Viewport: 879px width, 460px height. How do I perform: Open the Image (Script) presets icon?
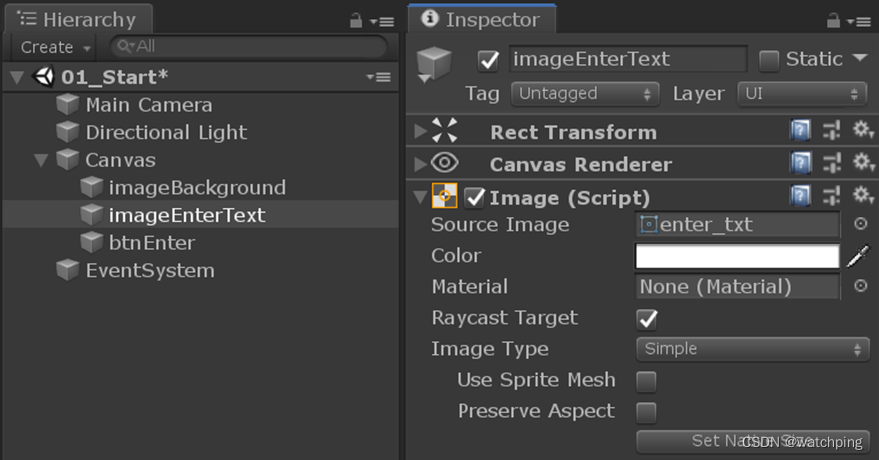point(831,197)
